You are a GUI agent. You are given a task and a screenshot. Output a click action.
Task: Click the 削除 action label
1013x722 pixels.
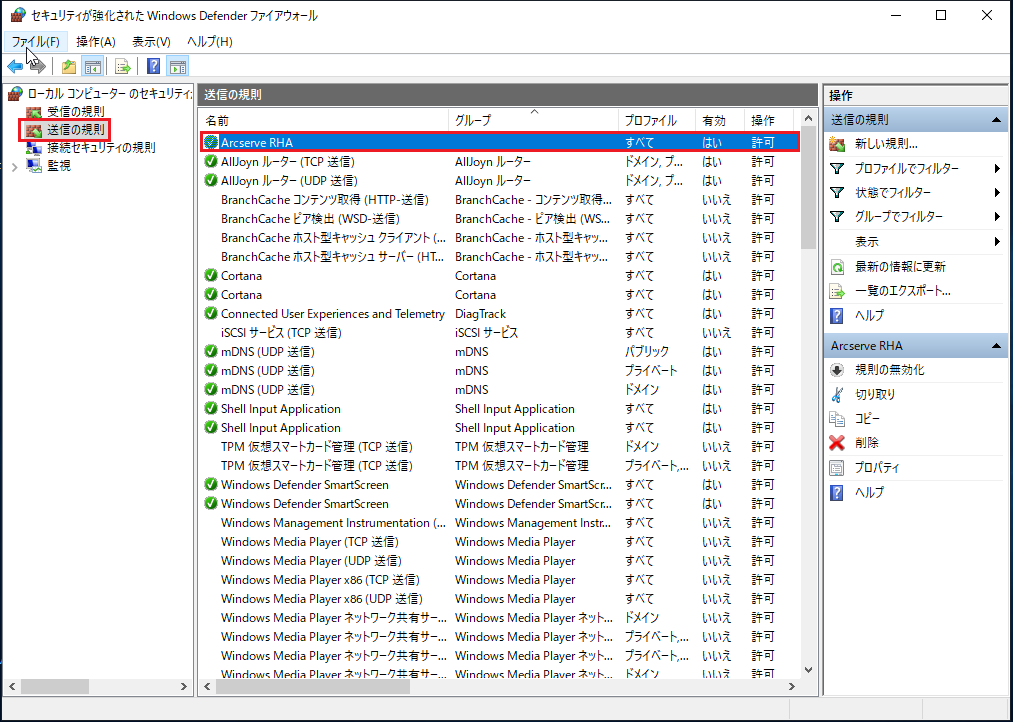(866, 443)
